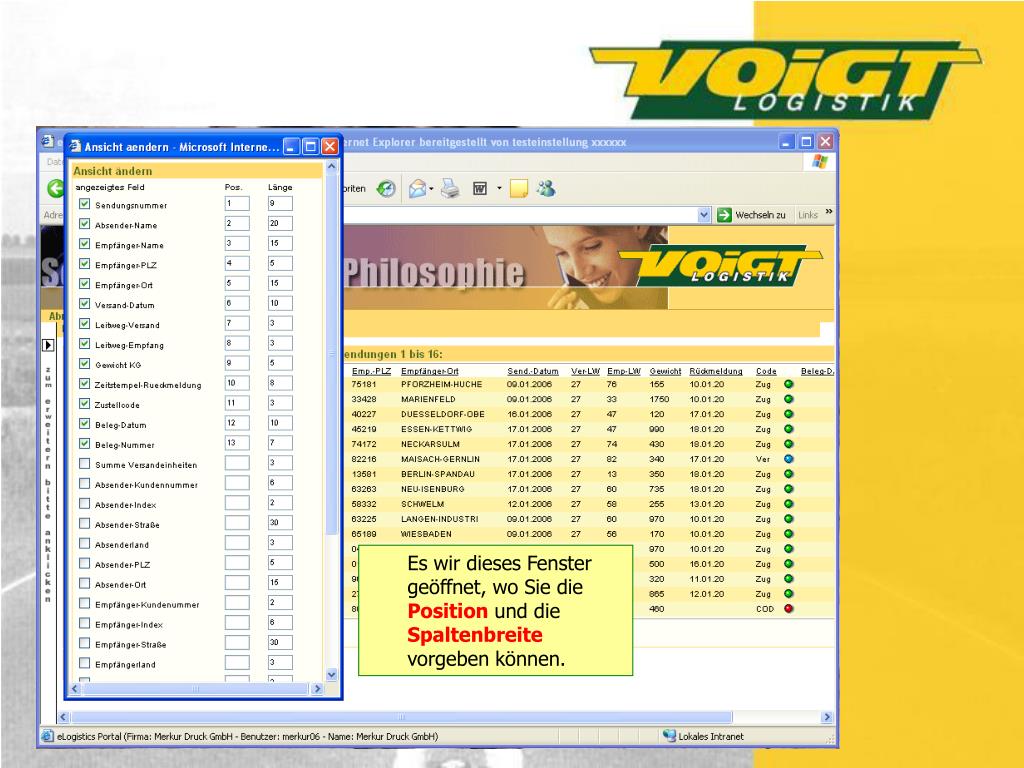Click Pos. field for Summe Versandeinheiten
The image size is (1024, 768).
(237, 463)
